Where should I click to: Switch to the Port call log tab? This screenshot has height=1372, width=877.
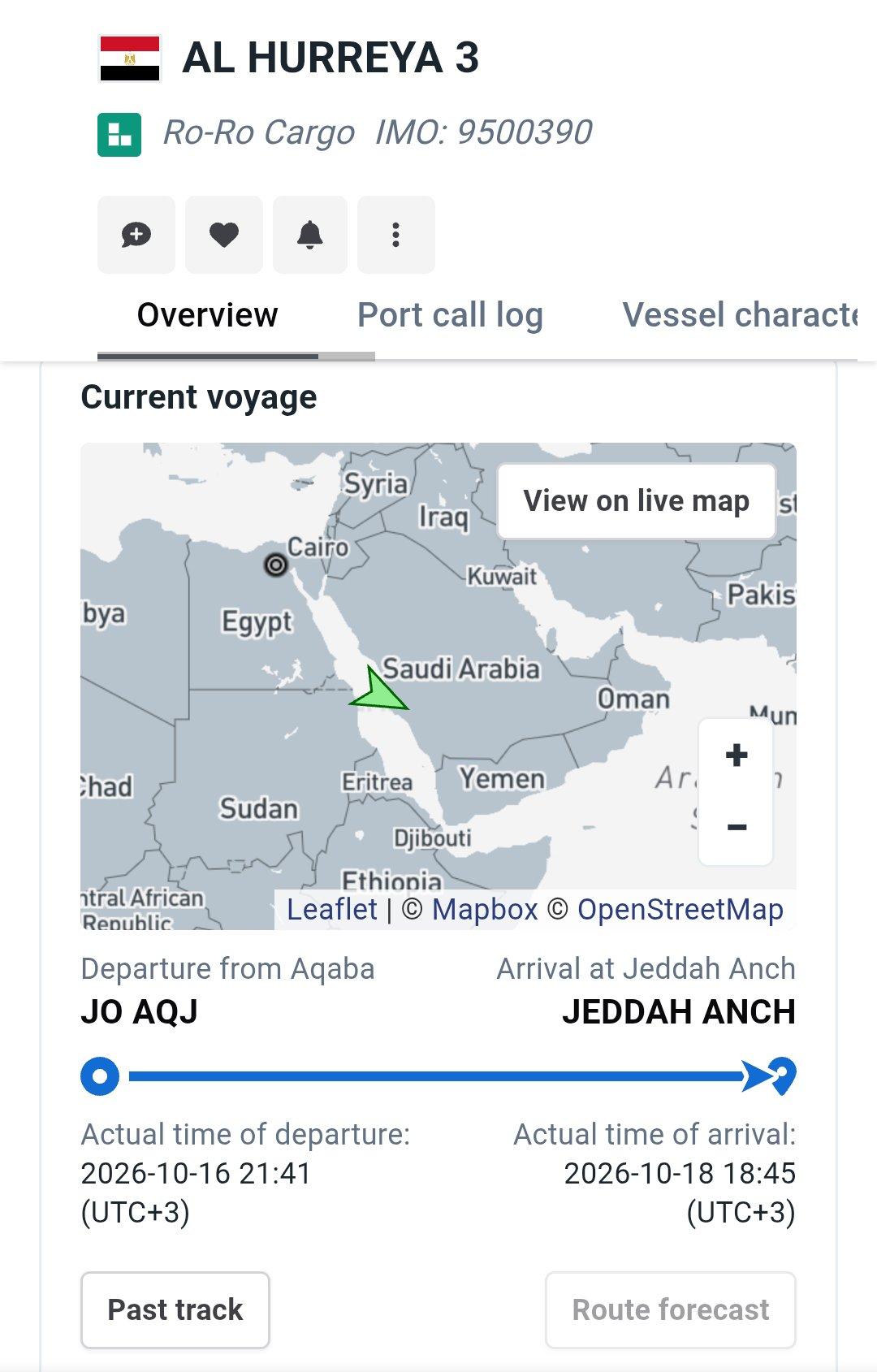tap(450, 315)
